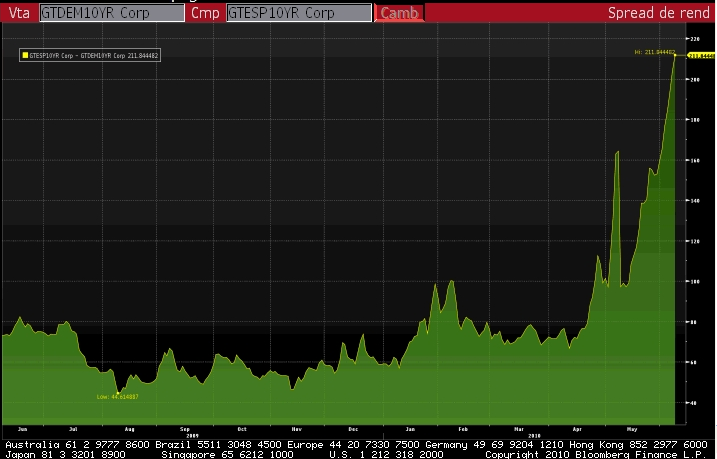717x459 pixels.
Task: Click the Germany 49 69 9204 1210 footer text
Action: 495,445
